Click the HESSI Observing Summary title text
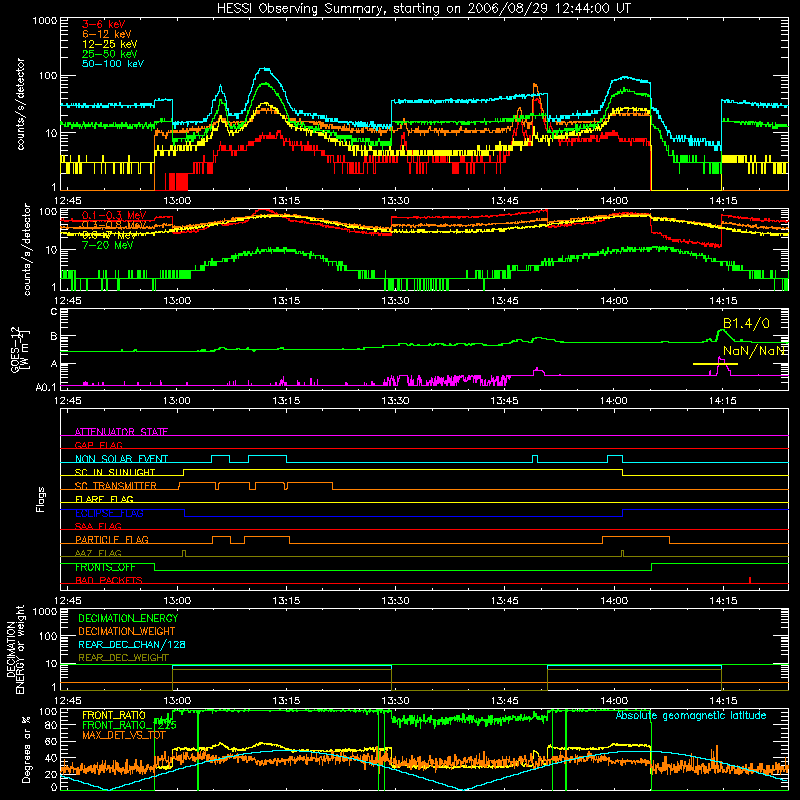Screen dimensions: 800x800 (x=423, y=8)
